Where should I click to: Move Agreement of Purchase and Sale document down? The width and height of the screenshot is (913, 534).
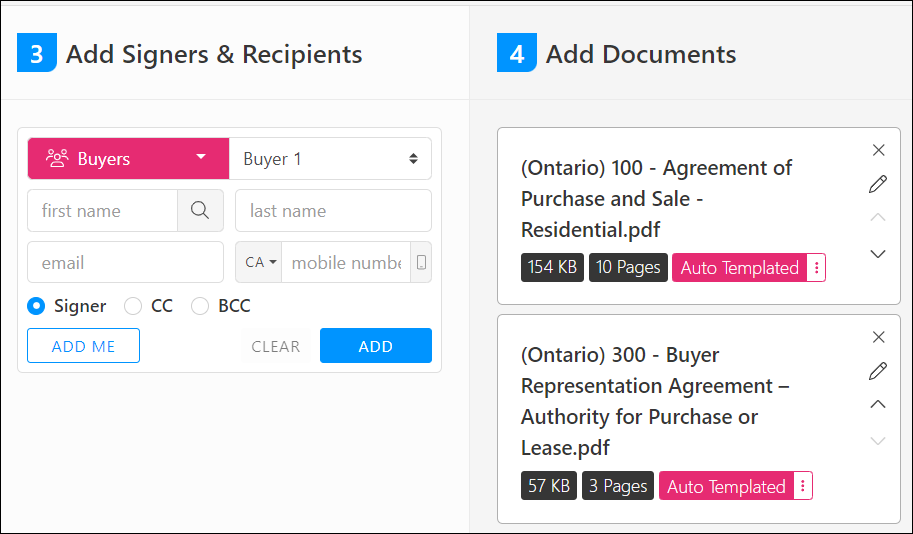[x=878, y=254]
